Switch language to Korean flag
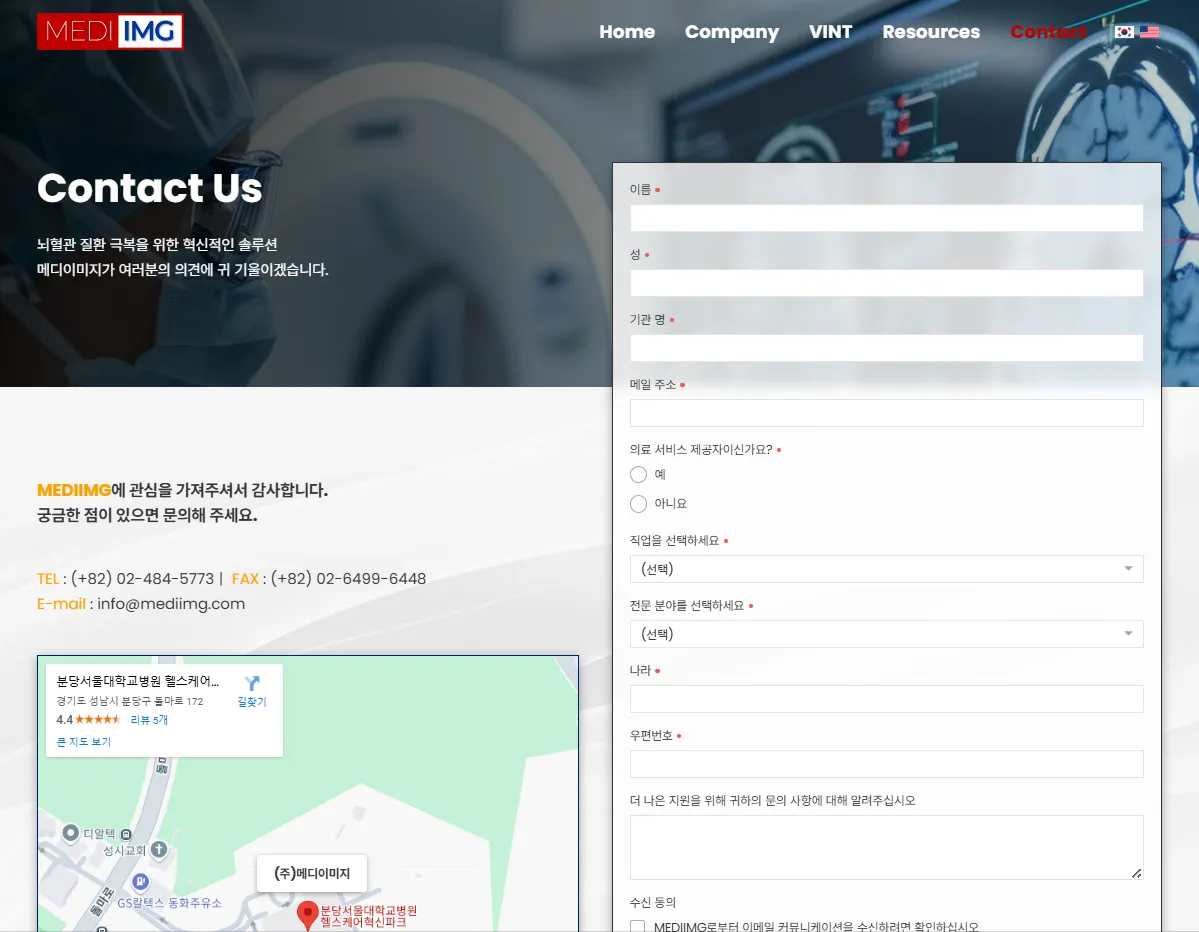Image resolution: width=1199 pixels, height=932 pixels. click(x=1124, y=31)
